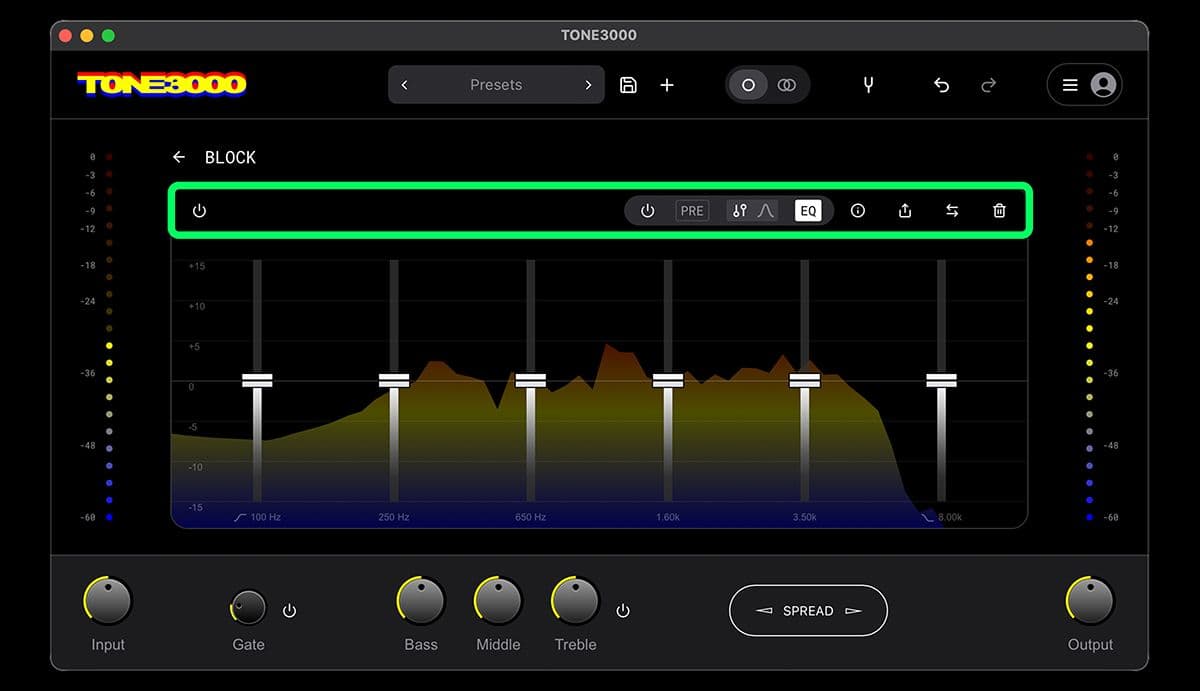1200x691 pixels.
Task: Select stereo overlapping-circles mode
Action: click(x=787, y=85)
